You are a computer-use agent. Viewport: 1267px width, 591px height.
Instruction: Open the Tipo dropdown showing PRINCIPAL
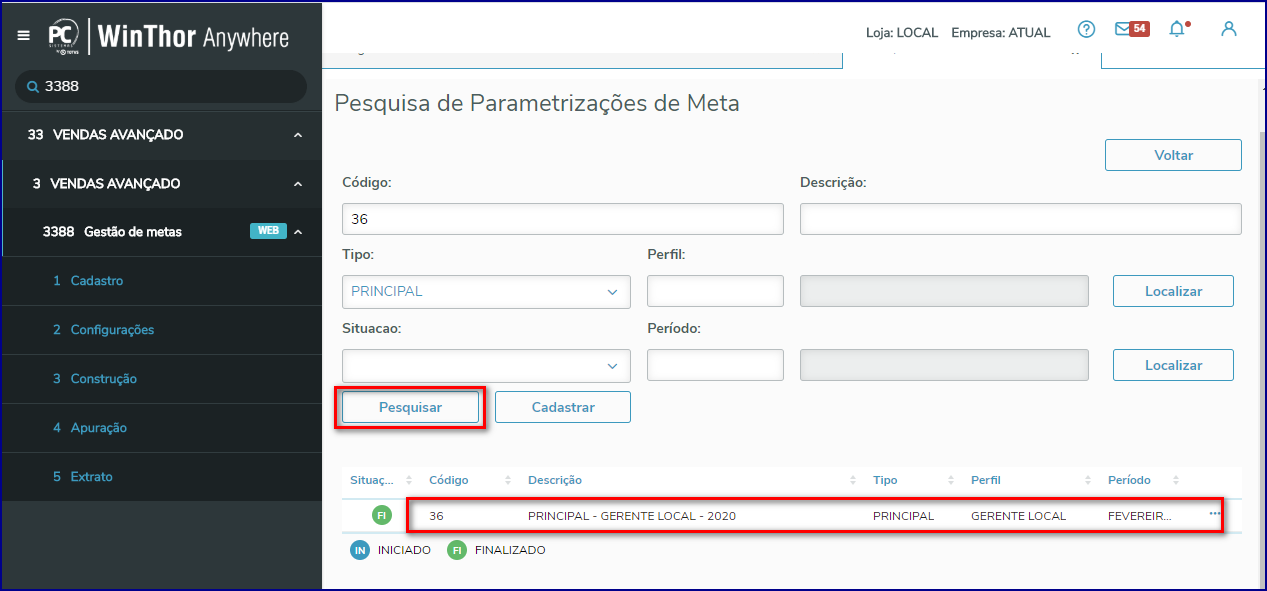(486, 292)
